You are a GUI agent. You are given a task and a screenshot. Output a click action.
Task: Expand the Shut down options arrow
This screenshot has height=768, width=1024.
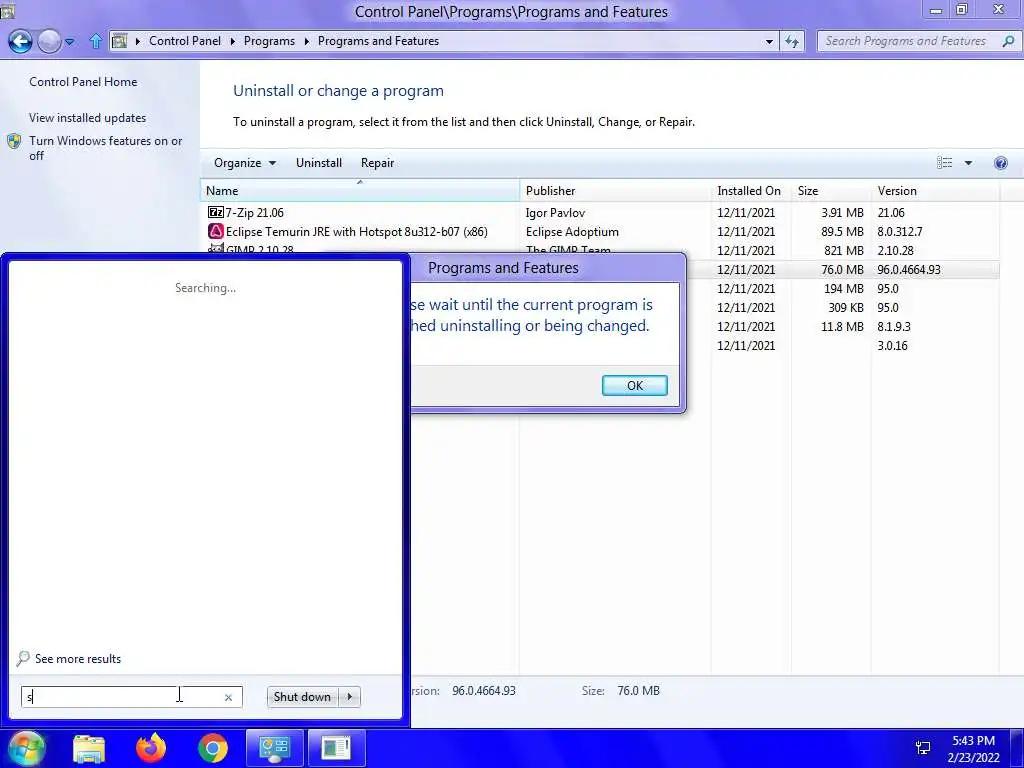(x=349, y=697)
